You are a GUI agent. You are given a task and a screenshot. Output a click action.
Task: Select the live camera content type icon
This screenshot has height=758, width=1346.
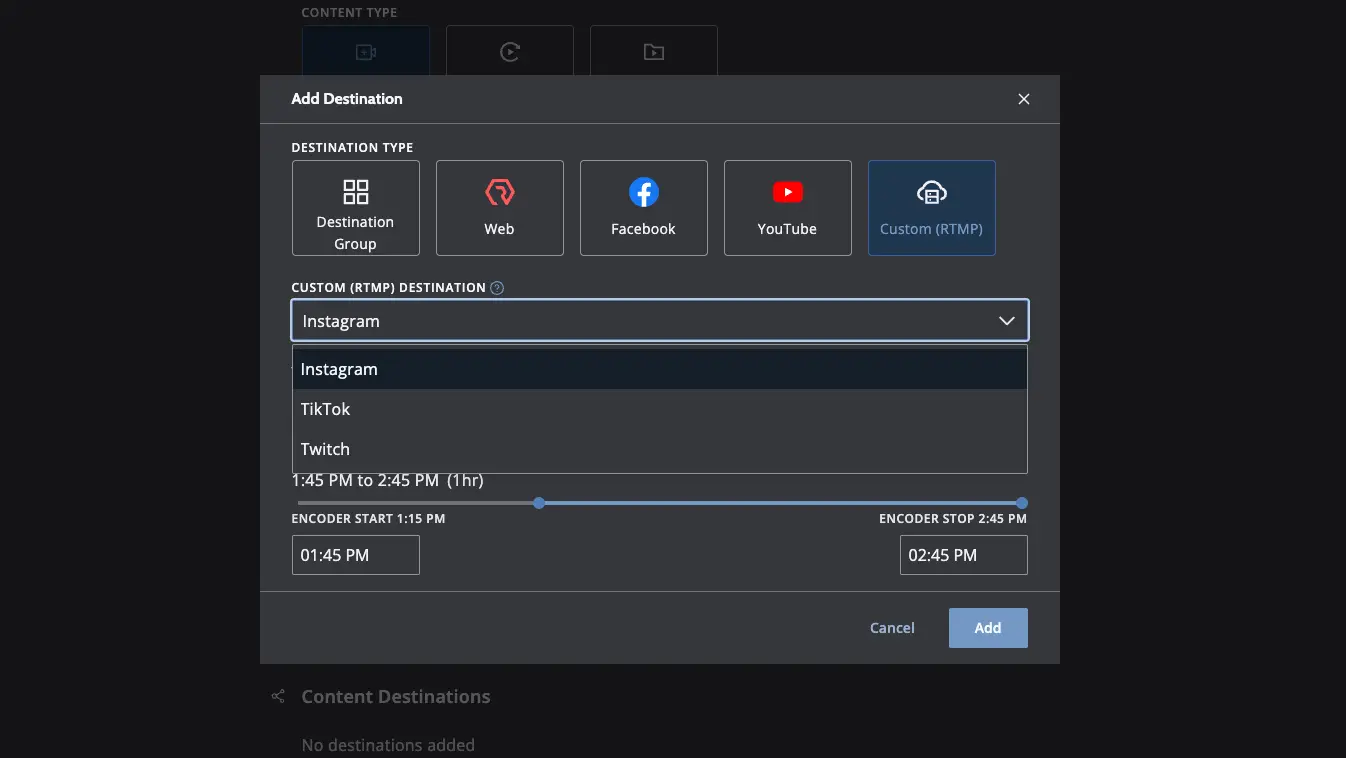[366, 51]
